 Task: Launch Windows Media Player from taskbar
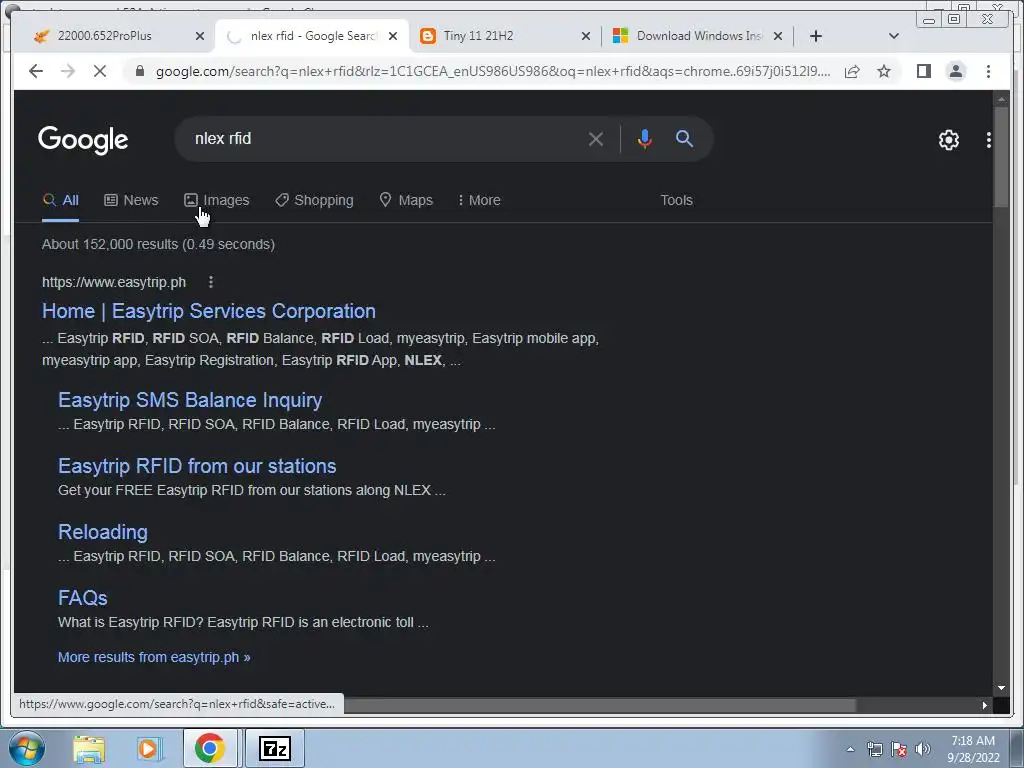[x=149, y=749]
